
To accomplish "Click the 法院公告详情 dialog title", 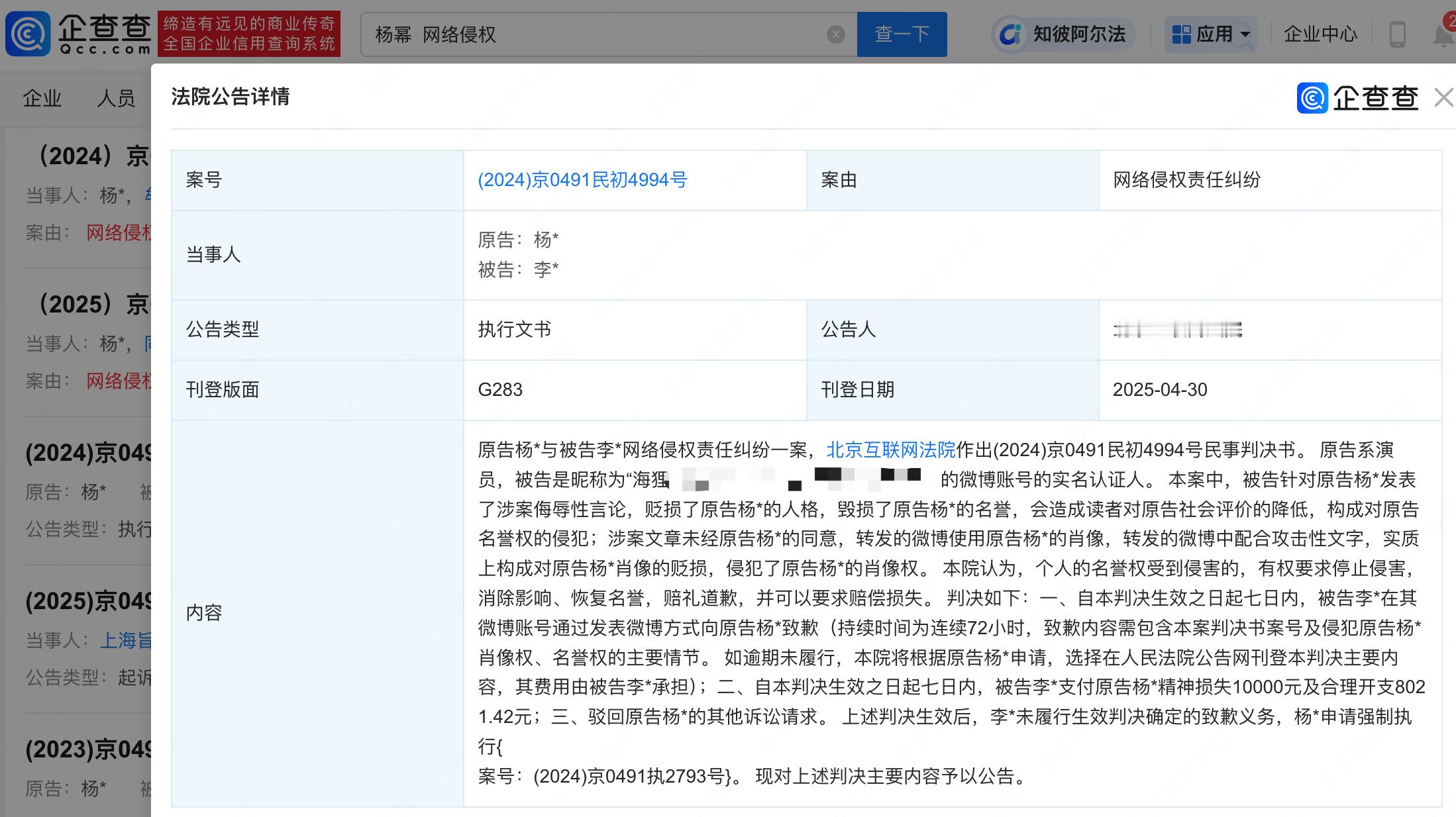I will pyautogui.click(x=230, y=97).
